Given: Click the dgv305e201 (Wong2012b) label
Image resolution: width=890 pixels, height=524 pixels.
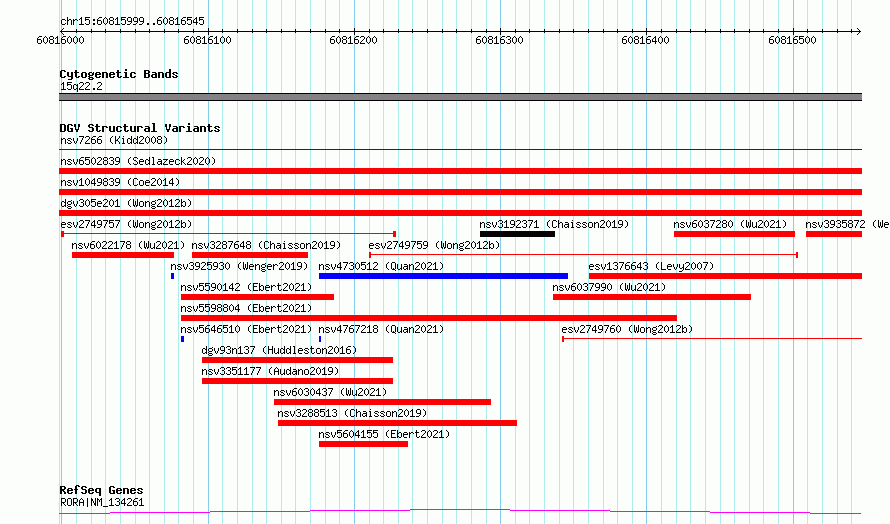Looking at the screenshot, I should tap(126, 203).
